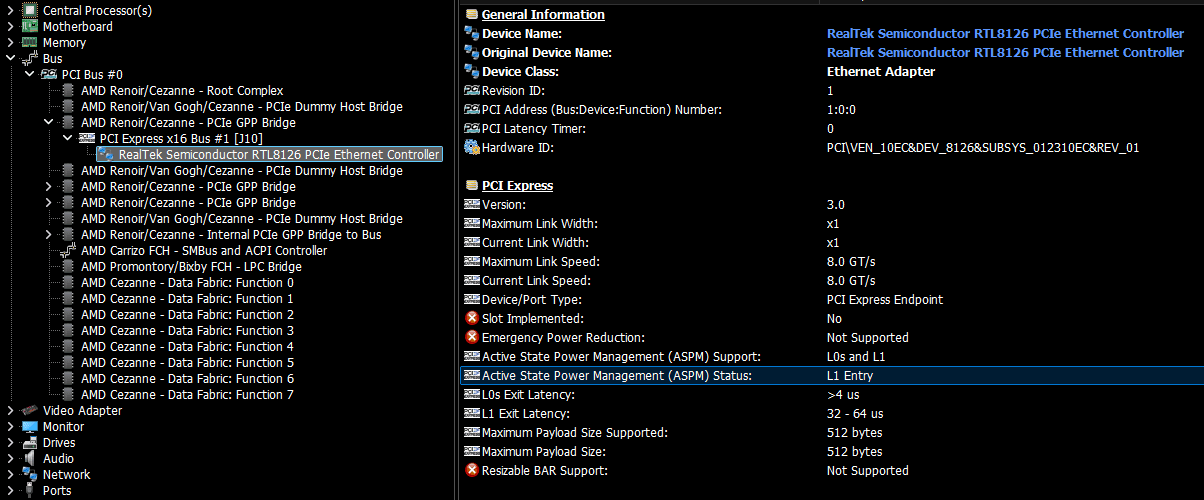Click the Monitor icon in tree
This screenshot has height=500, width=1204.
[29, 427]
